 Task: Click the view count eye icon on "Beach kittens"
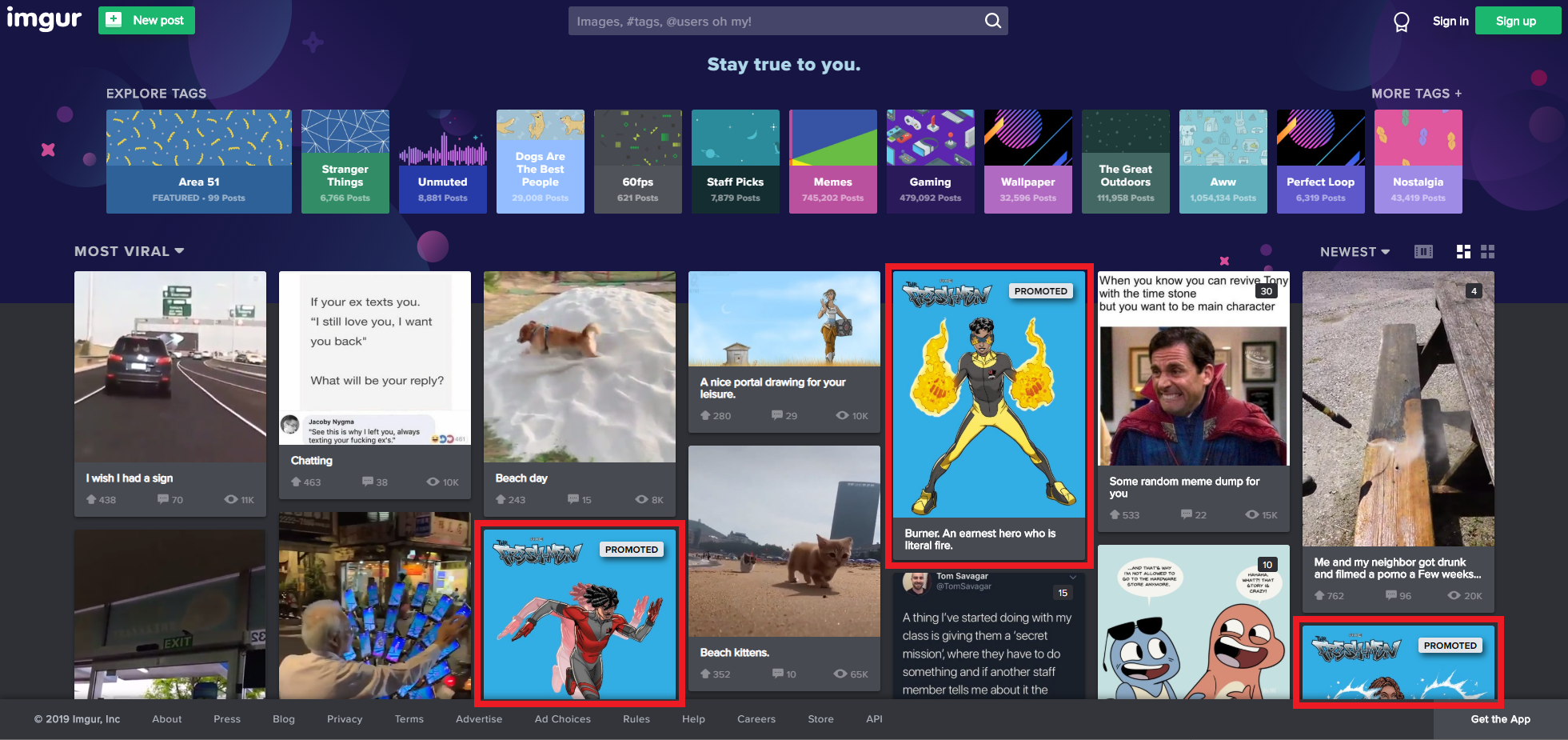pos(840,674)
